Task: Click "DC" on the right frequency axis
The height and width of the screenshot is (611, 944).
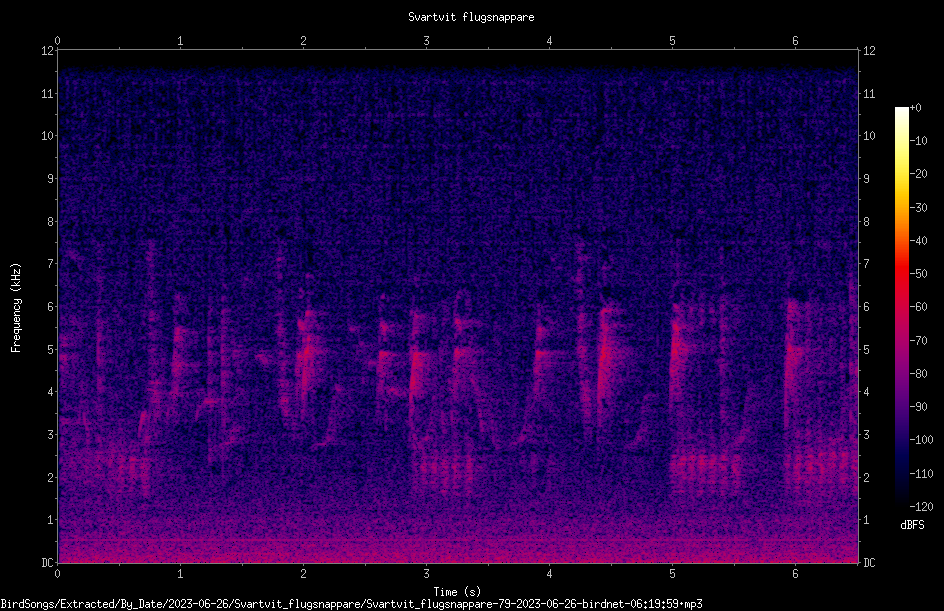Action: [x=869, y=563]
